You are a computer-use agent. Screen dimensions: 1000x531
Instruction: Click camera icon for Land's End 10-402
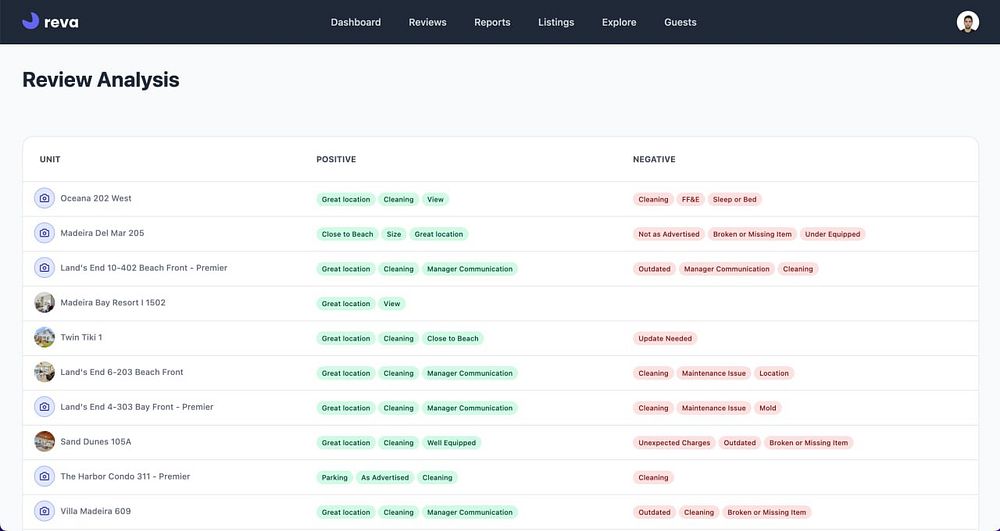44,268
